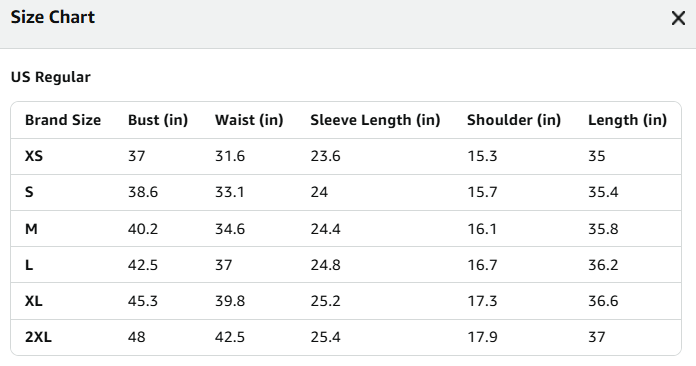Select the XL size row label

(34, 301)
